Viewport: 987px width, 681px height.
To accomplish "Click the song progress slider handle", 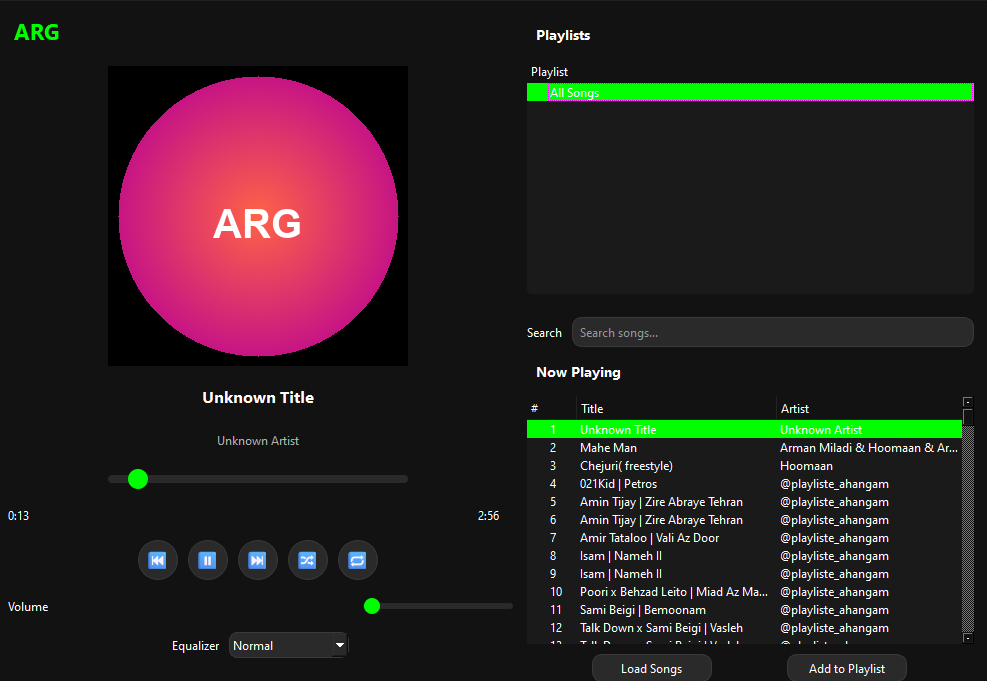I will (x=138, y=479).
